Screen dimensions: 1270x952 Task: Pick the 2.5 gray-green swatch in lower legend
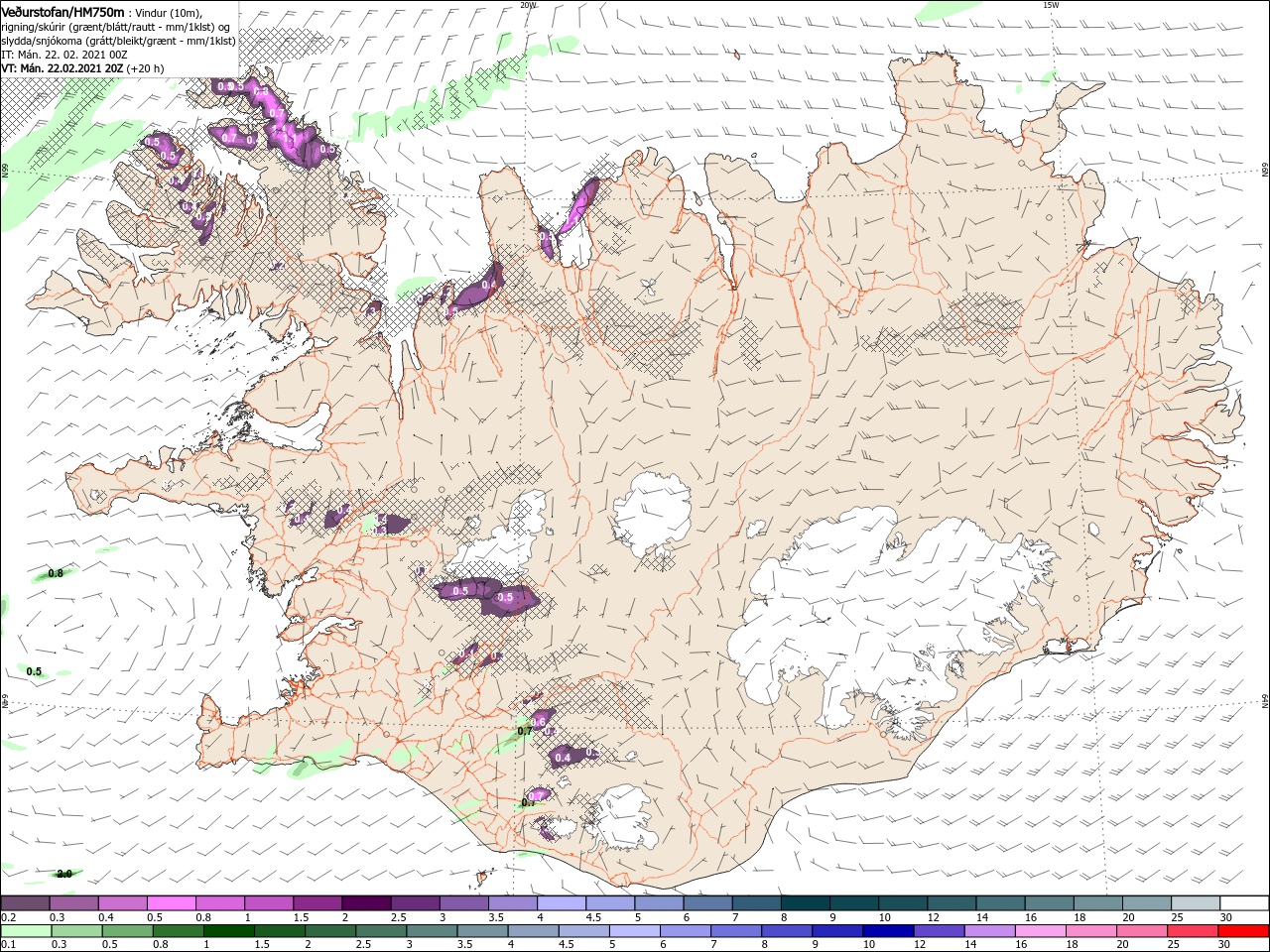pyautogui.click(x=381, y=931)
